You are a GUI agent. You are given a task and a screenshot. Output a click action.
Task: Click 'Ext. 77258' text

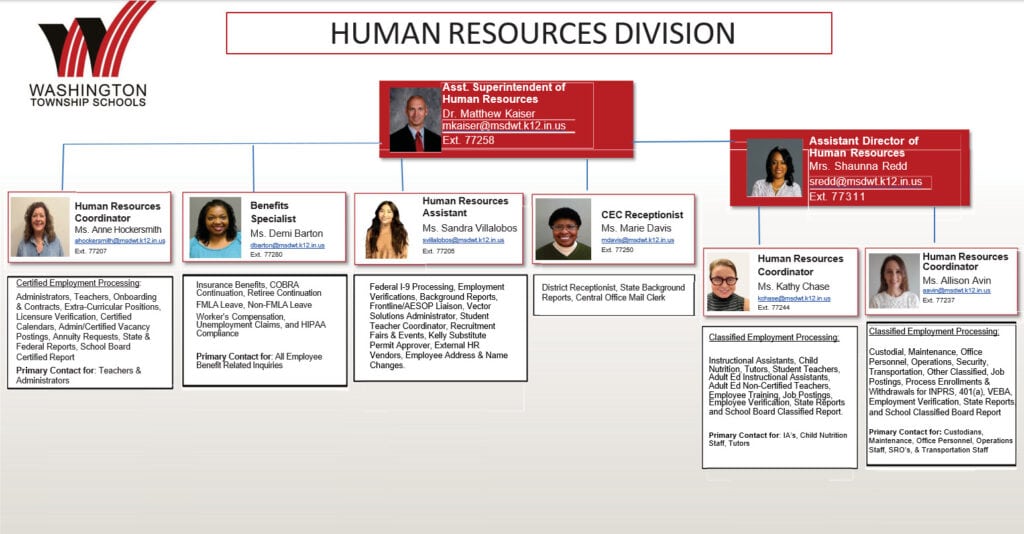point(468,140)
